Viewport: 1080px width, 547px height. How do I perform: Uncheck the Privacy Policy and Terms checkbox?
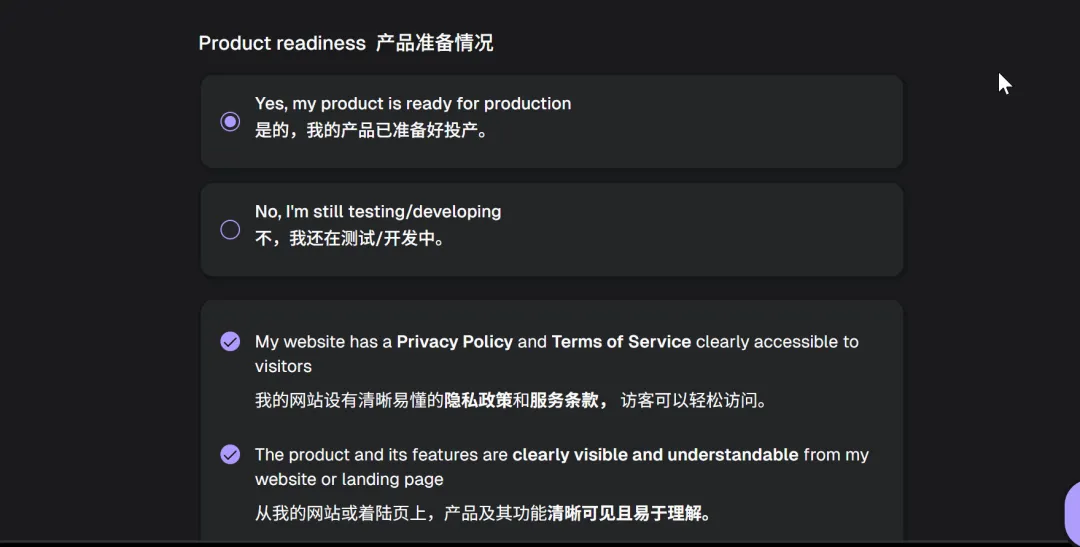point(230,342)
